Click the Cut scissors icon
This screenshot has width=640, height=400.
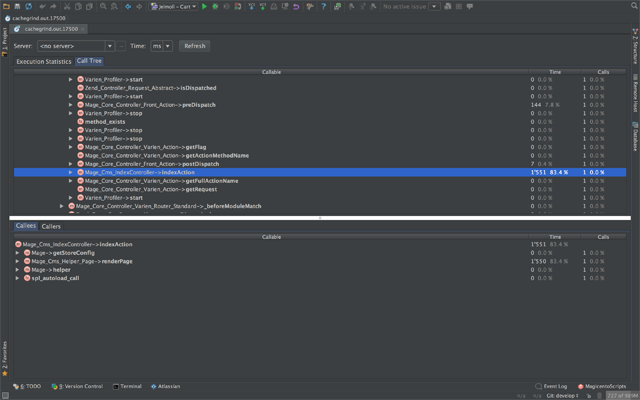click(x=67, y=6)
